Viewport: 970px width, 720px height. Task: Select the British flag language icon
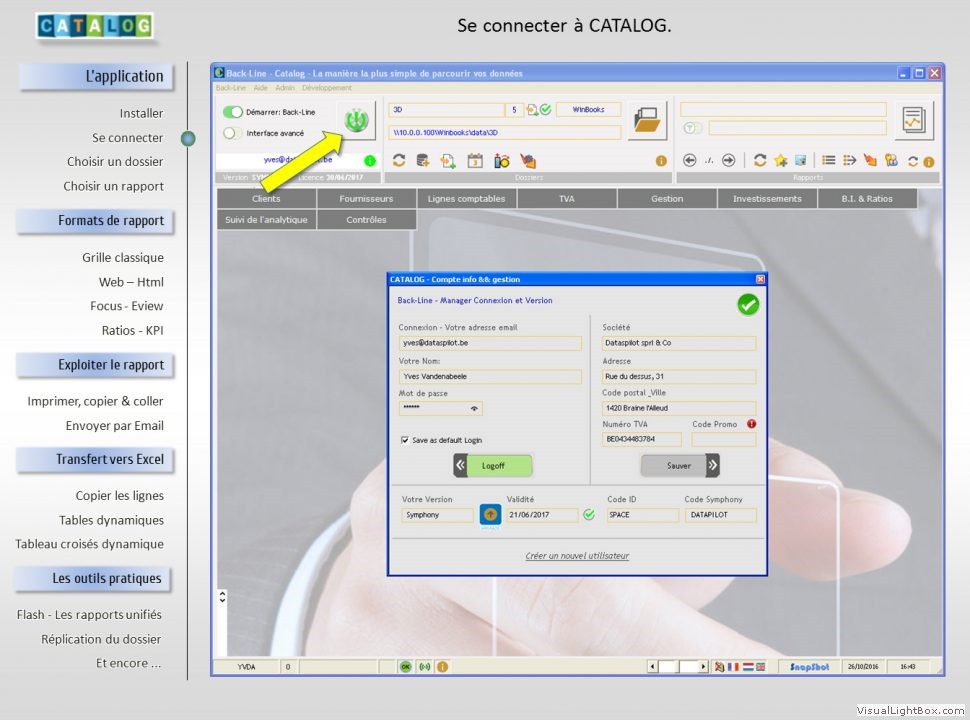coord(760,667)
